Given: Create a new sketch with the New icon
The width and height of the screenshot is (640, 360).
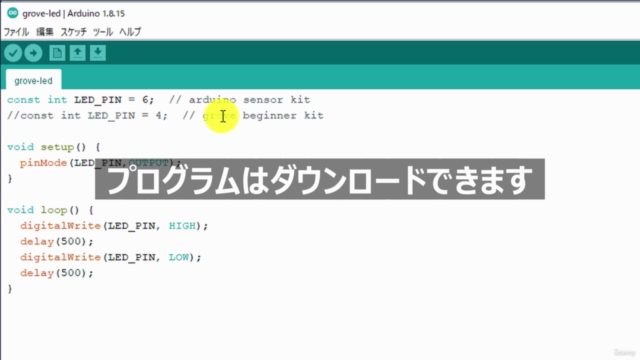Looking at the screenshot, I should point(57,53).
